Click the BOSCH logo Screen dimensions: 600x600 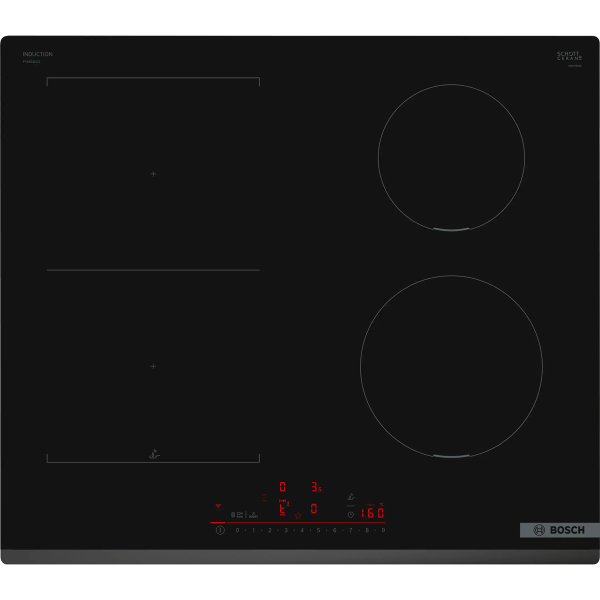[560, 530]
